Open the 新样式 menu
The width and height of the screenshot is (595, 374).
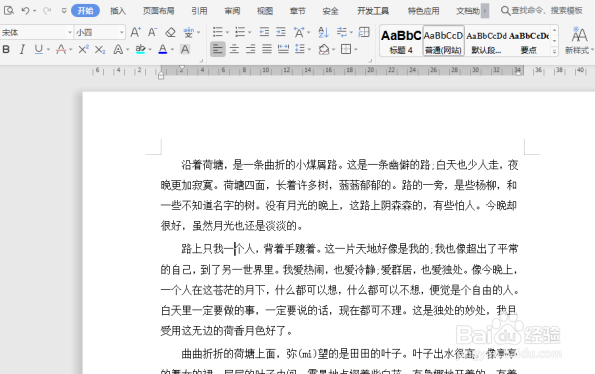click(579, 41)
